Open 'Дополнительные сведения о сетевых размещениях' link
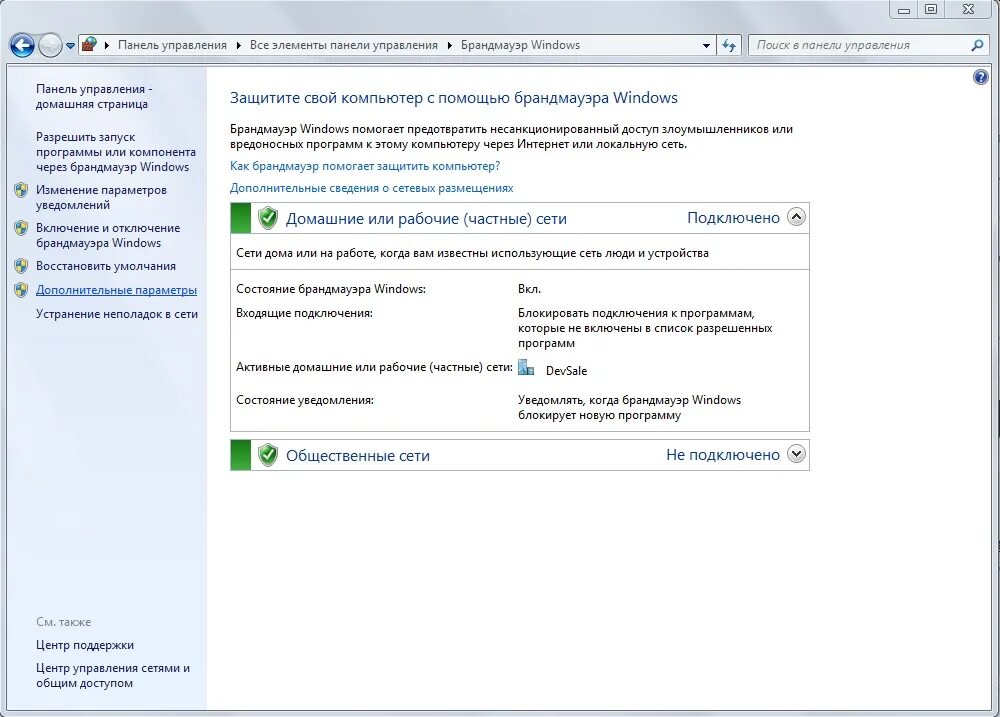 tap(371, 188)
